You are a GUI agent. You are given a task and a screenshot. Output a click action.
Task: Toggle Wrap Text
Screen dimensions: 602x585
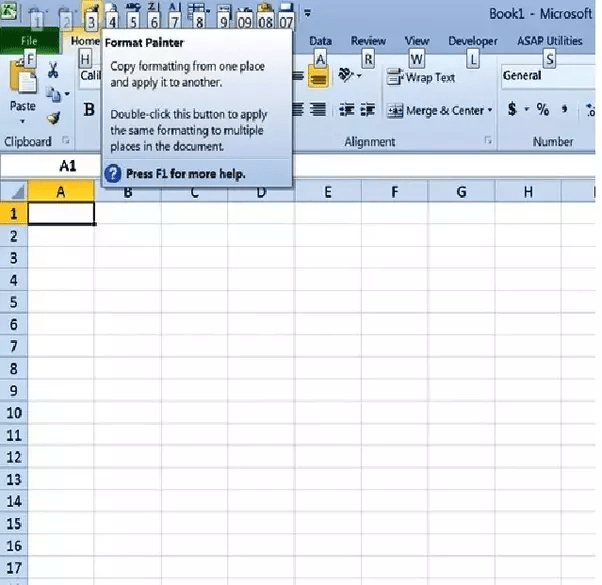click(421, 77)
